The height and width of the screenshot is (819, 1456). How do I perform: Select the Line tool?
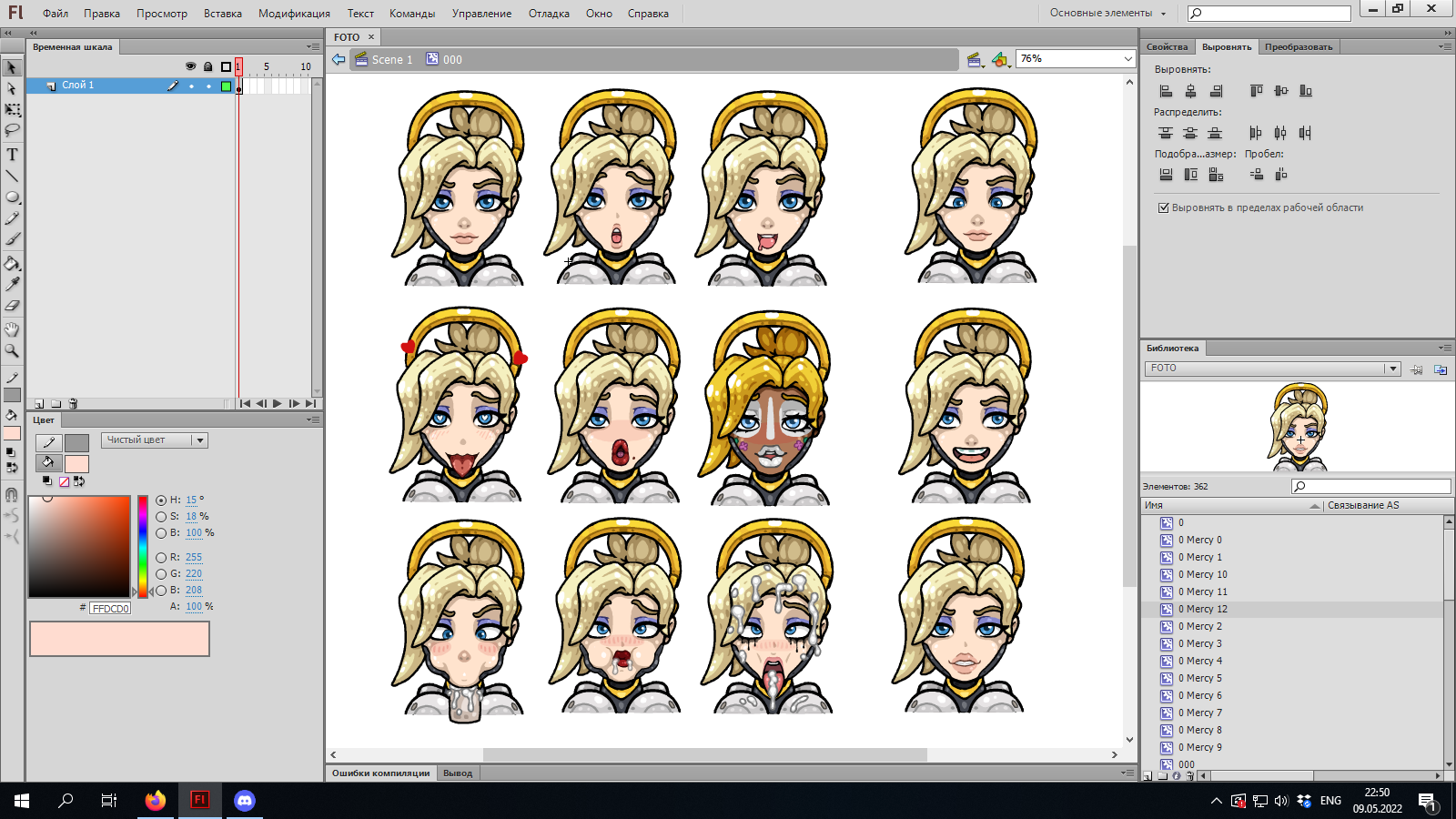(x=12, y=176)
